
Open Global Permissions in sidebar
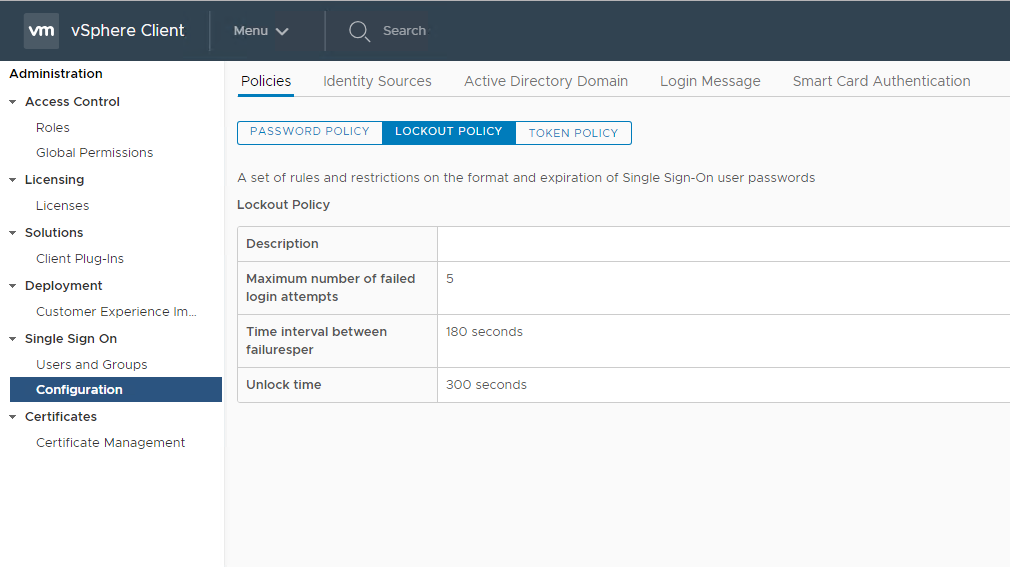(x=94, y=153)
